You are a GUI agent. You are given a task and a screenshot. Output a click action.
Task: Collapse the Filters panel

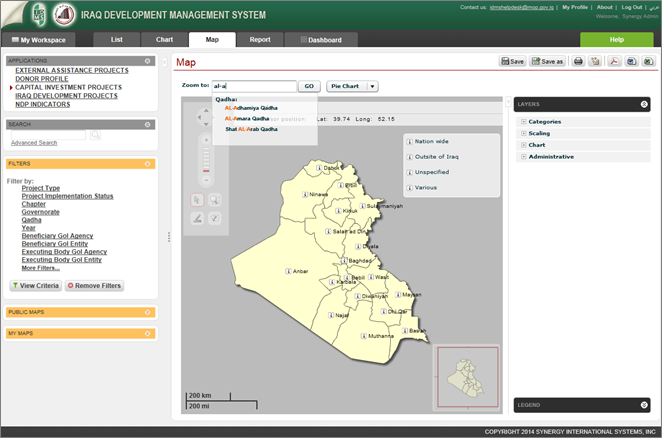(147, 164)
